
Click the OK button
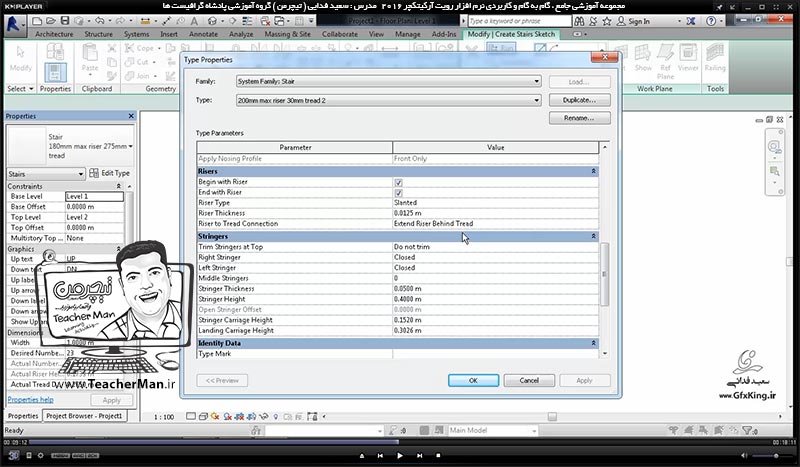[x=473, y=380]
